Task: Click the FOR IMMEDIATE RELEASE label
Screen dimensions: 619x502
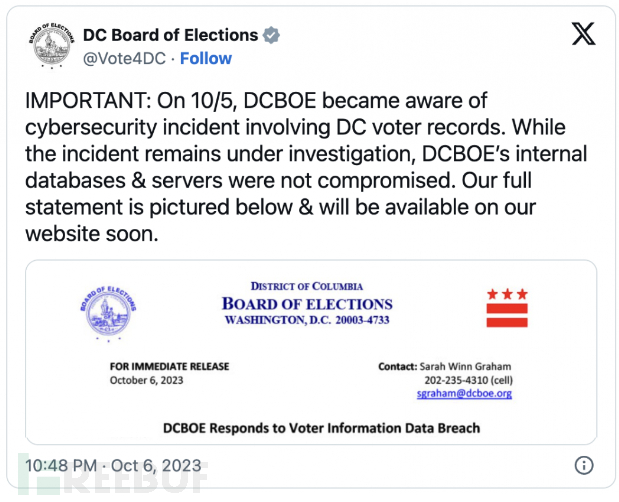Action: [169, 367]
